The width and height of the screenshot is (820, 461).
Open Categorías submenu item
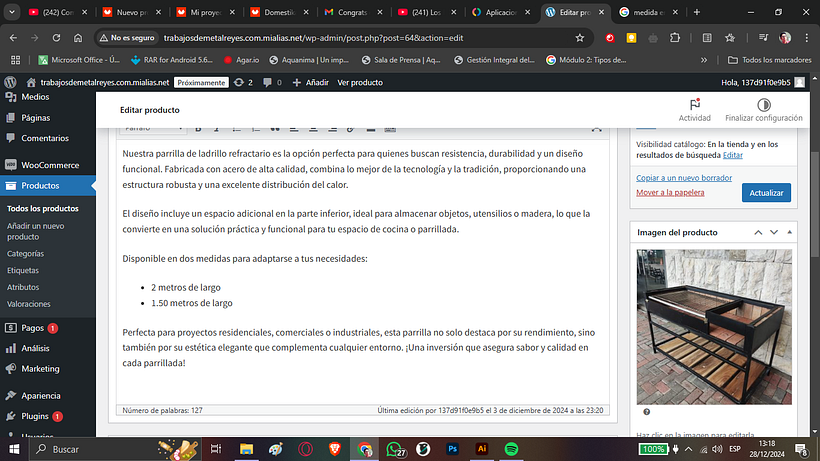pos(25,253)
